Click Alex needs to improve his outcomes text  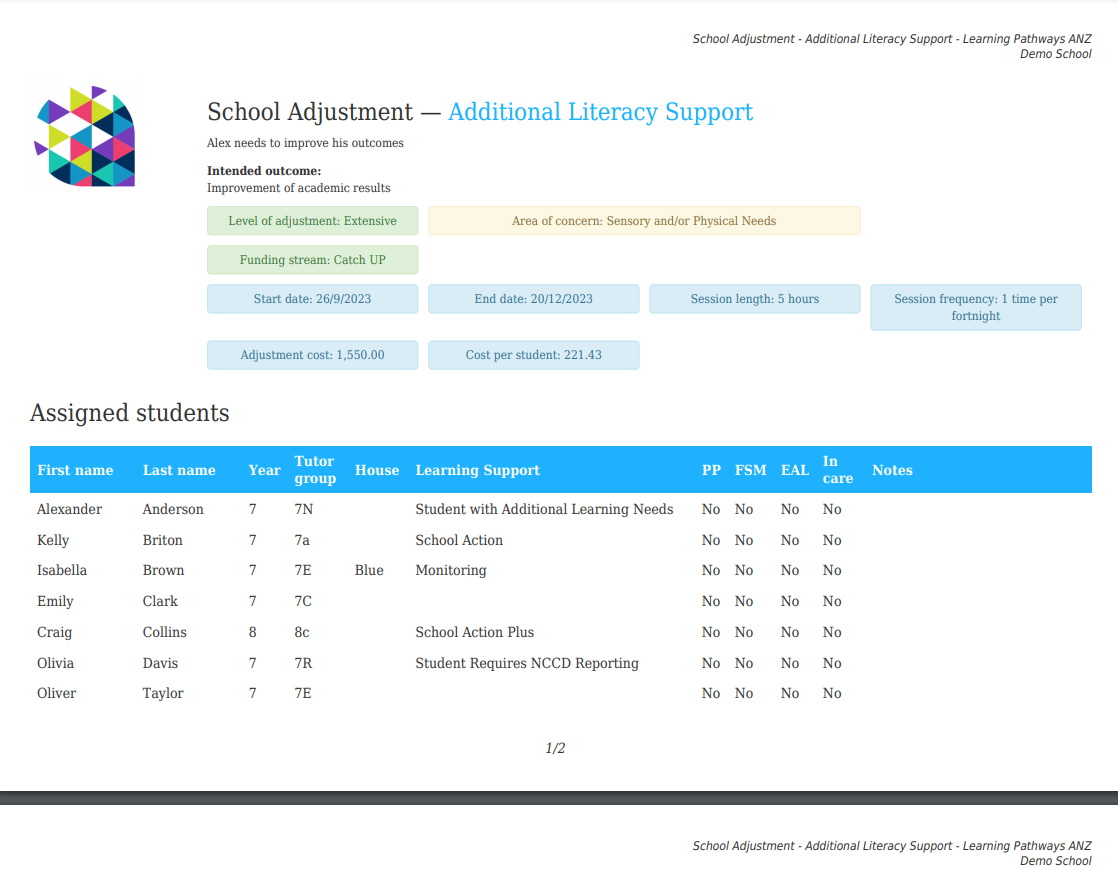pyautogui.click(x=305, y=143)
